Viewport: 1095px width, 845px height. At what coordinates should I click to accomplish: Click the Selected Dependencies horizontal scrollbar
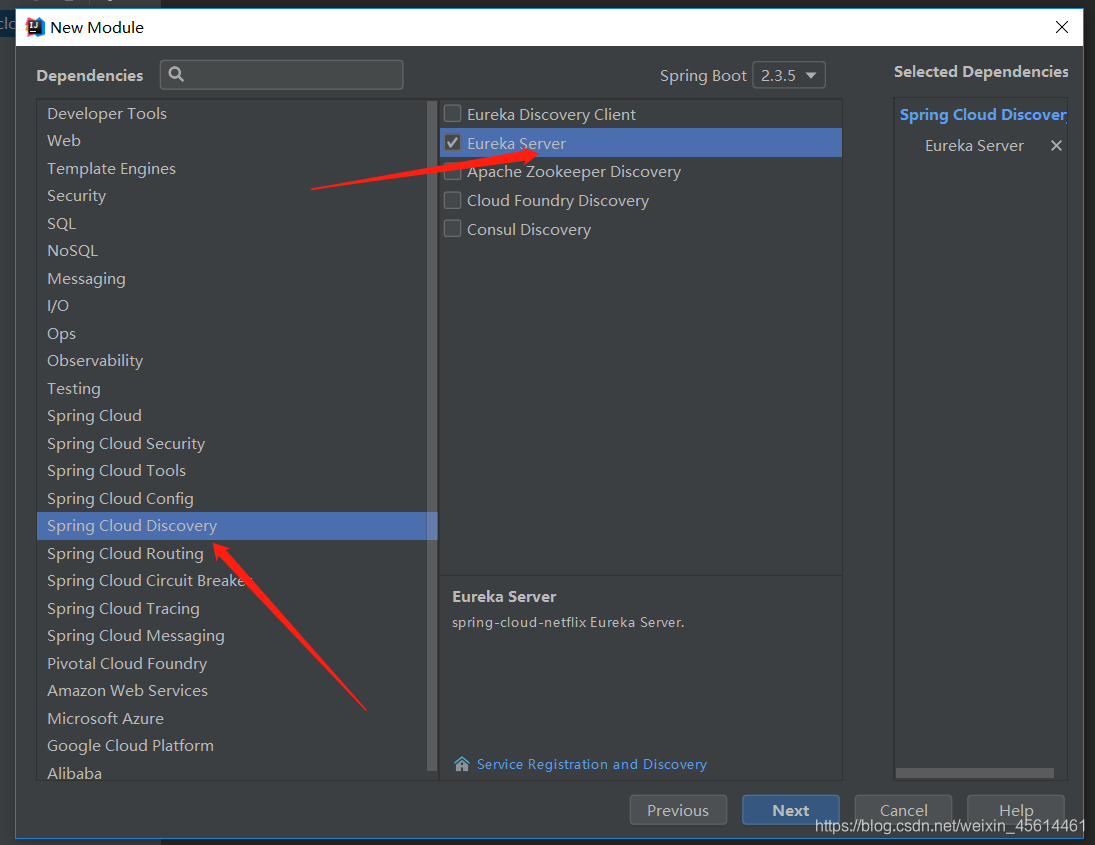(x=975, y=773)
